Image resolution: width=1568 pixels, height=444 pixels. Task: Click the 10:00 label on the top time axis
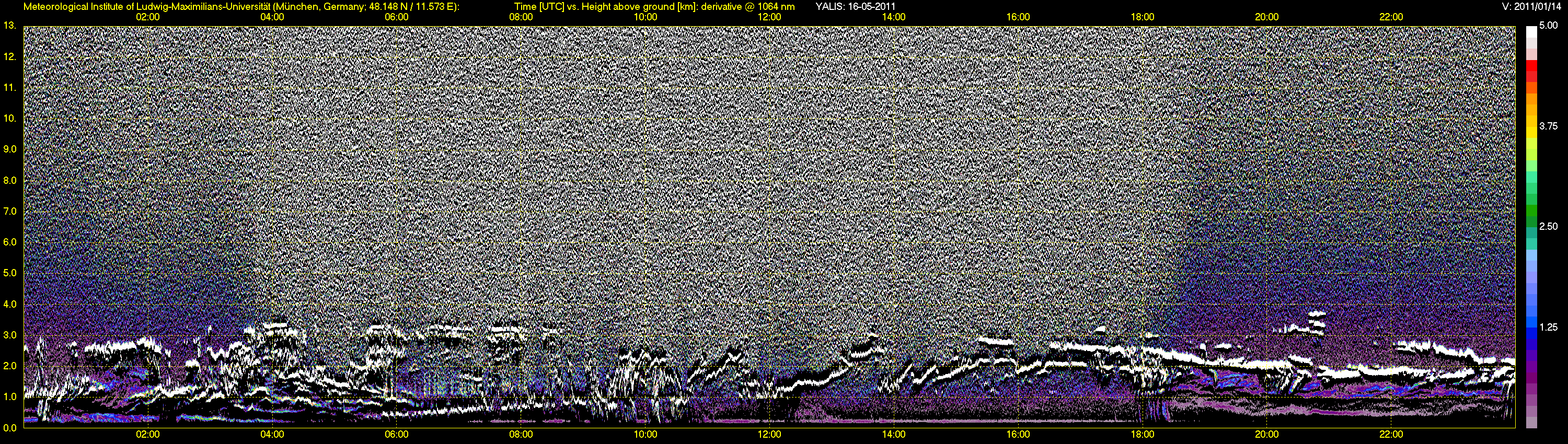[645, 17]
